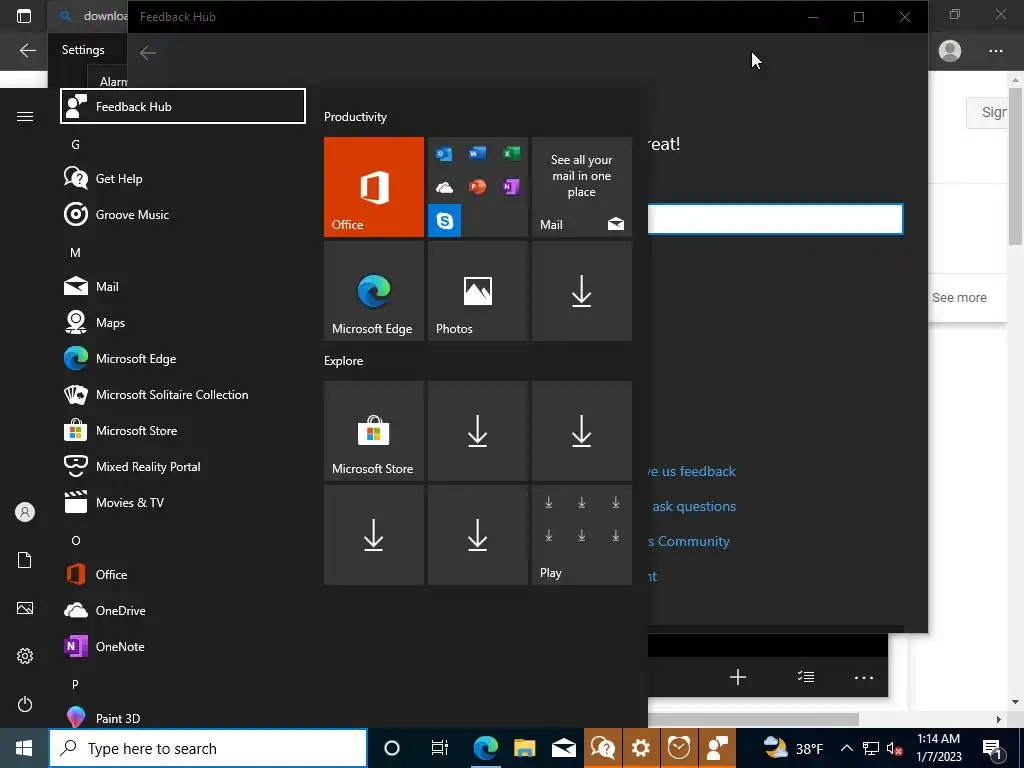Screen dimensions: 1024x768
Task: Open Feedback Hub from the app list
Action: pyautogui.click(x=183, y=106)
